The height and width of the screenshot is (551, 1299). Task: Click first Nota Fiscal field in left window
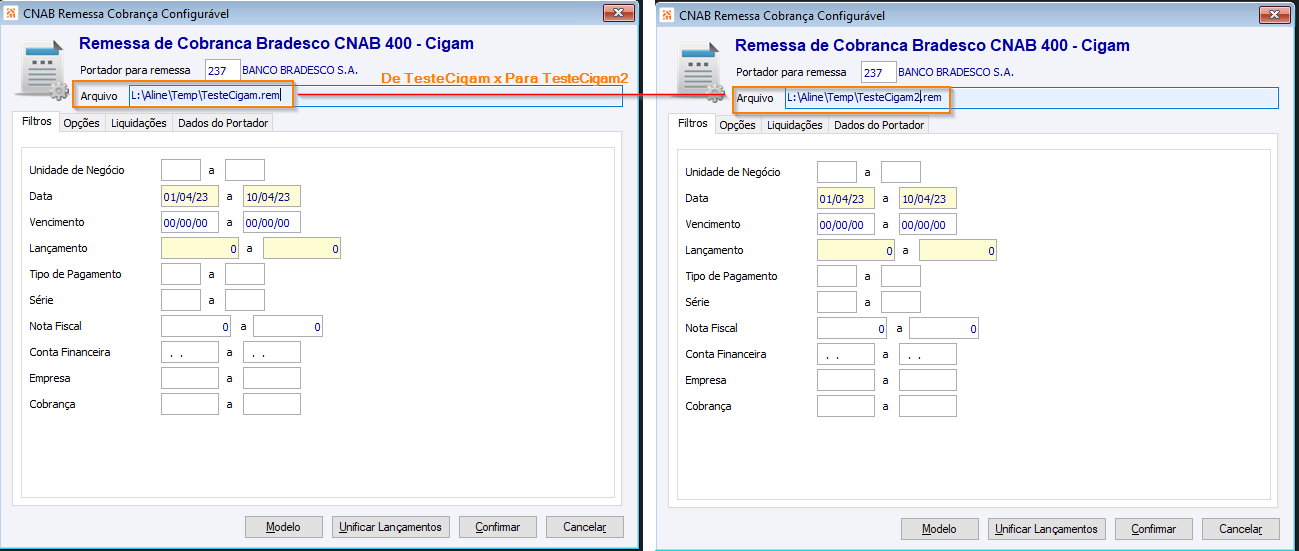coord(197,326)
